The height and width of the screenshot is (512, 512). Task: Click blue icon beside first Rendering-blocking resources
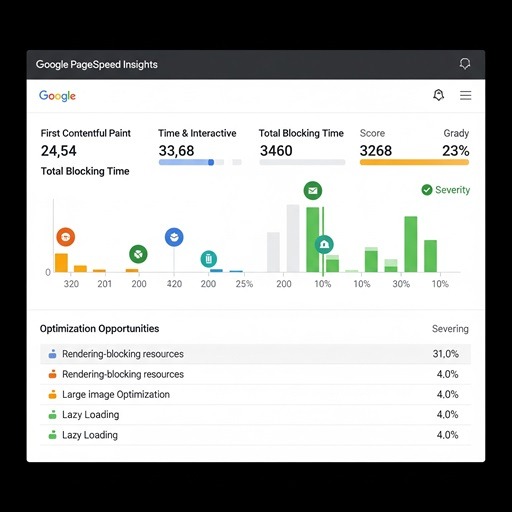[x=52, y=354]
